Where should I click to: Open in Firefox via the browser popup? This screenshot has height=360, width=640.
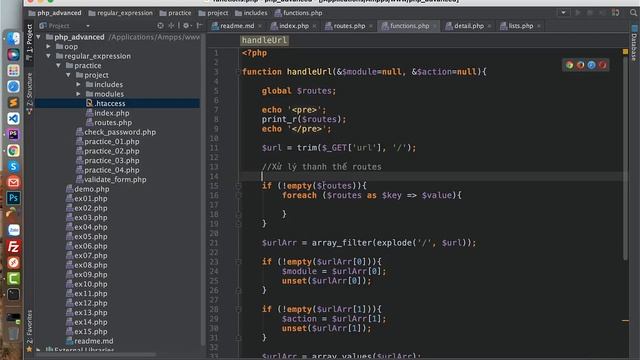tap(580, 65)
